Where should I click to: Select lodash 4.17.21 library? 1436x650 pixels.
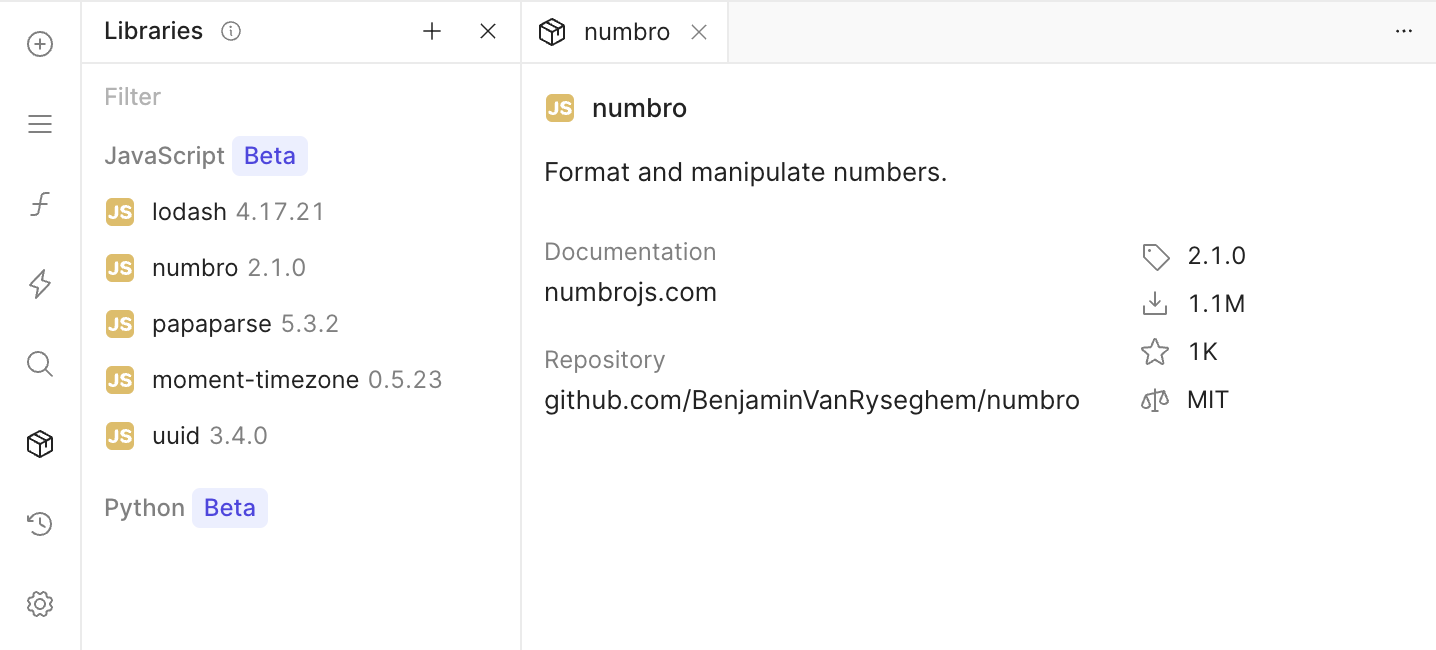pyautogui.click(x=300, y=212)
